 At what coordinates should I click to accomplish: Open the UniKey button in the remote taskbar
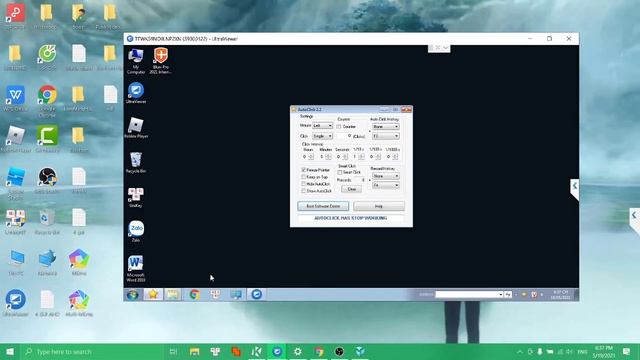coord(215,294)
